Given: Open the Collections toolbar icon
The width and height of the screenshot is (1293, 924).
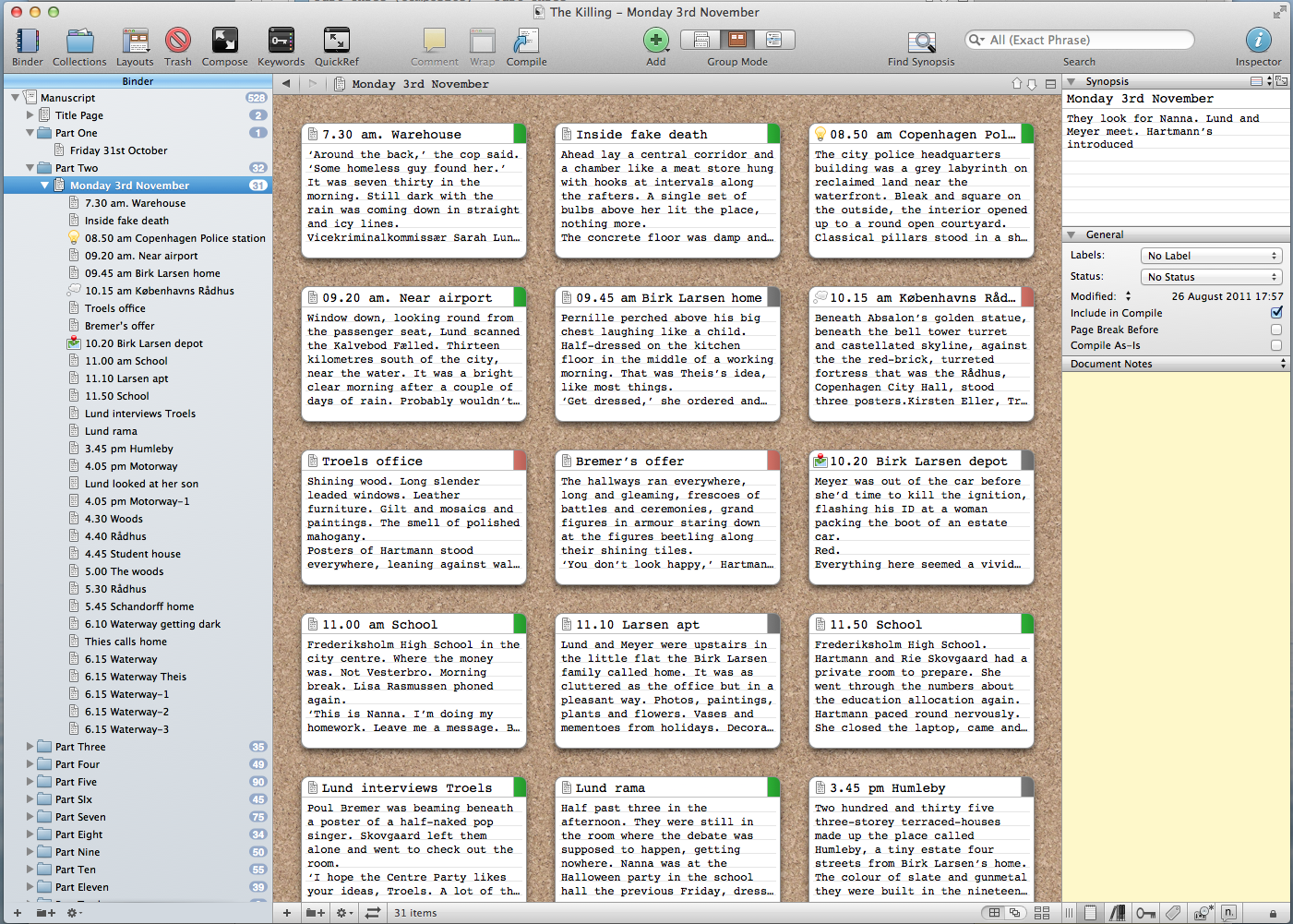Looking at the screenshot, I should click(79, 41).
